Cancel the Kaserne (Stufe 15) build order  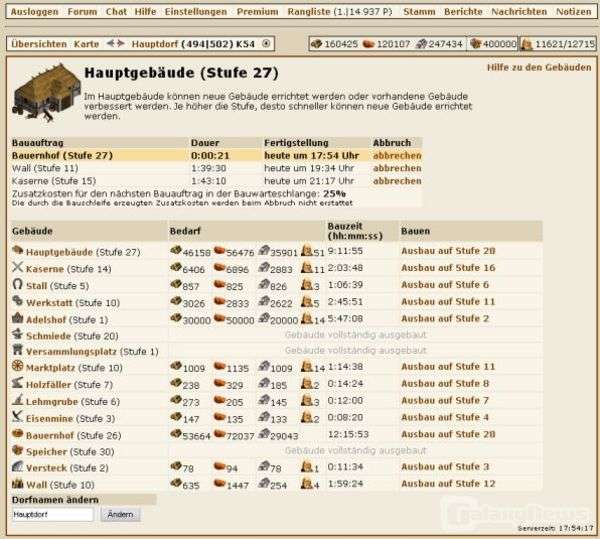(397, 181)
